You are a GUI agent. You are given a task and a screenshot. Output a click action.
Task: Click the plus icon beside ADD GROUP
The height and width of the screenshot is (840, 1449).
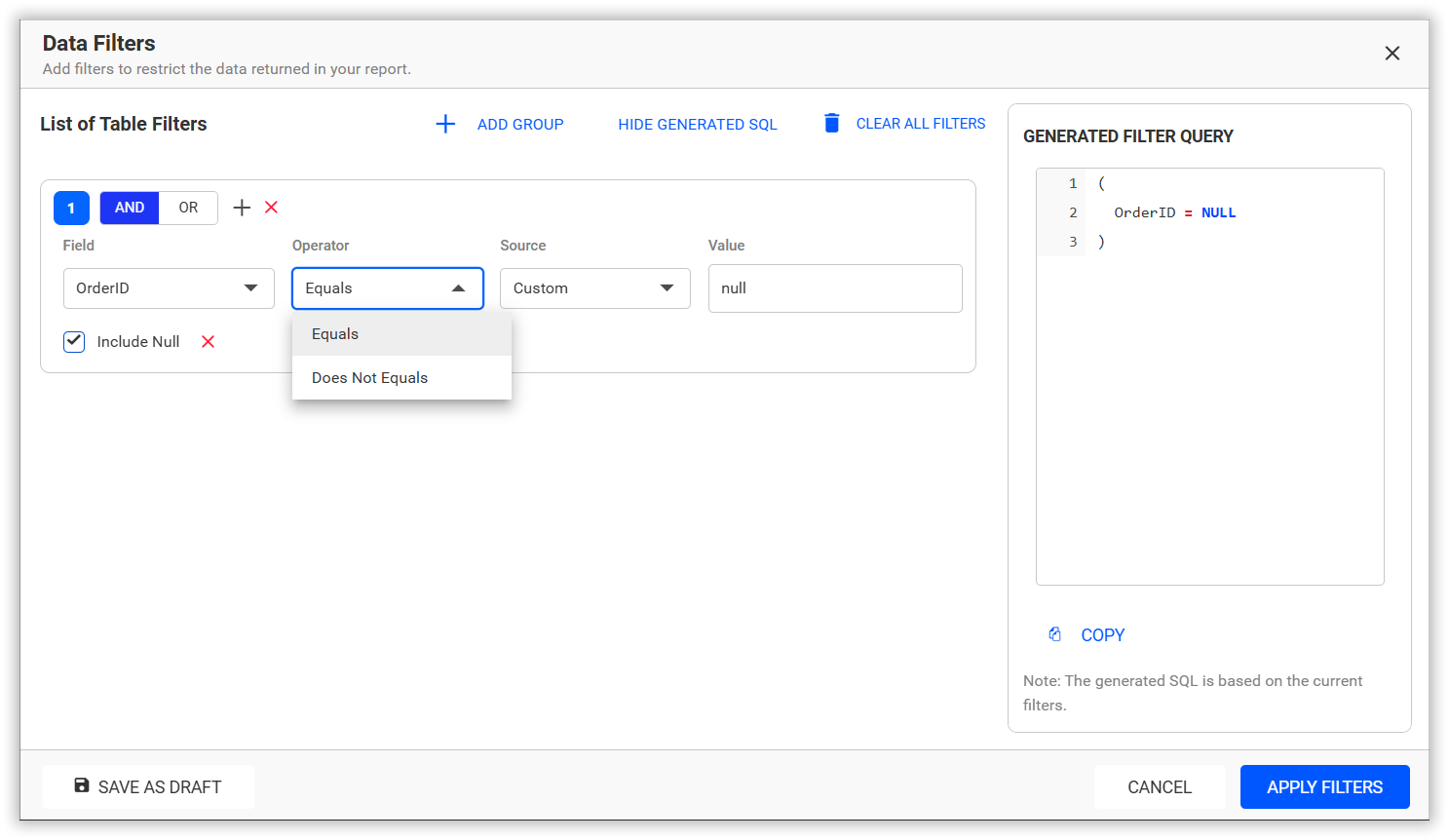(x=445, y=124)
